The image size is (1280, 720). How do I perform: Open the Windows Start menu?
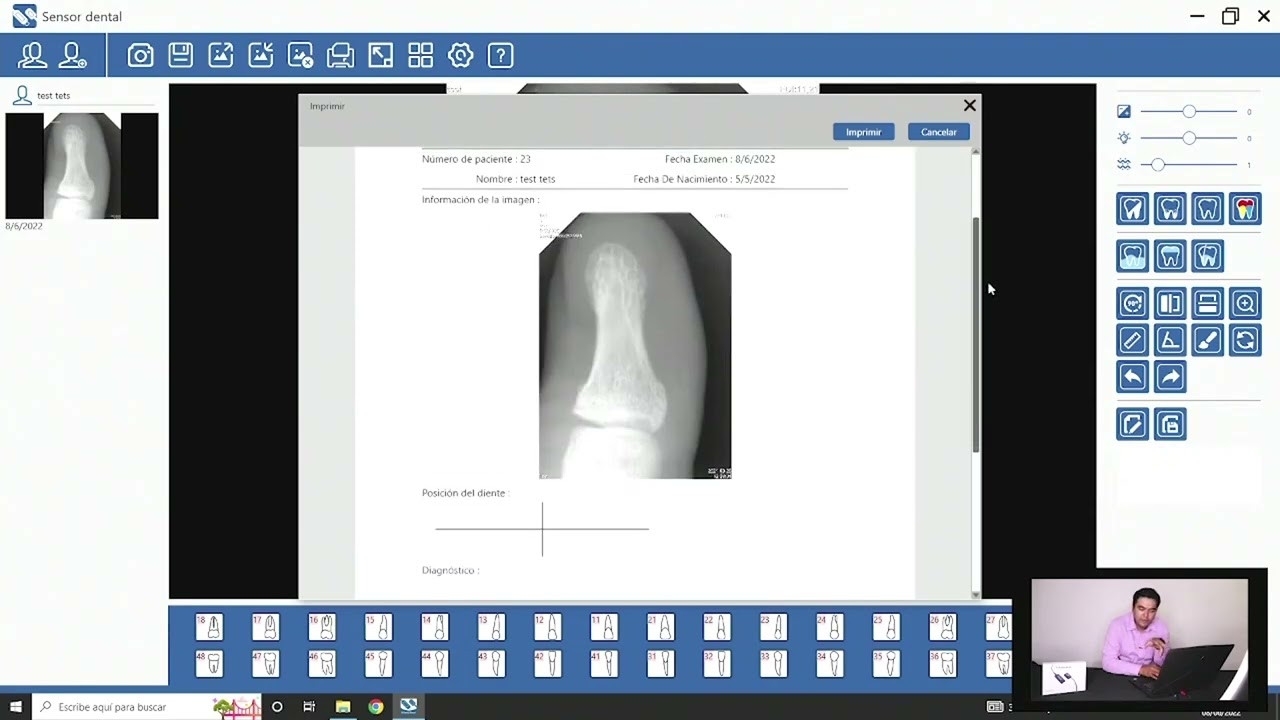point(15,707)
